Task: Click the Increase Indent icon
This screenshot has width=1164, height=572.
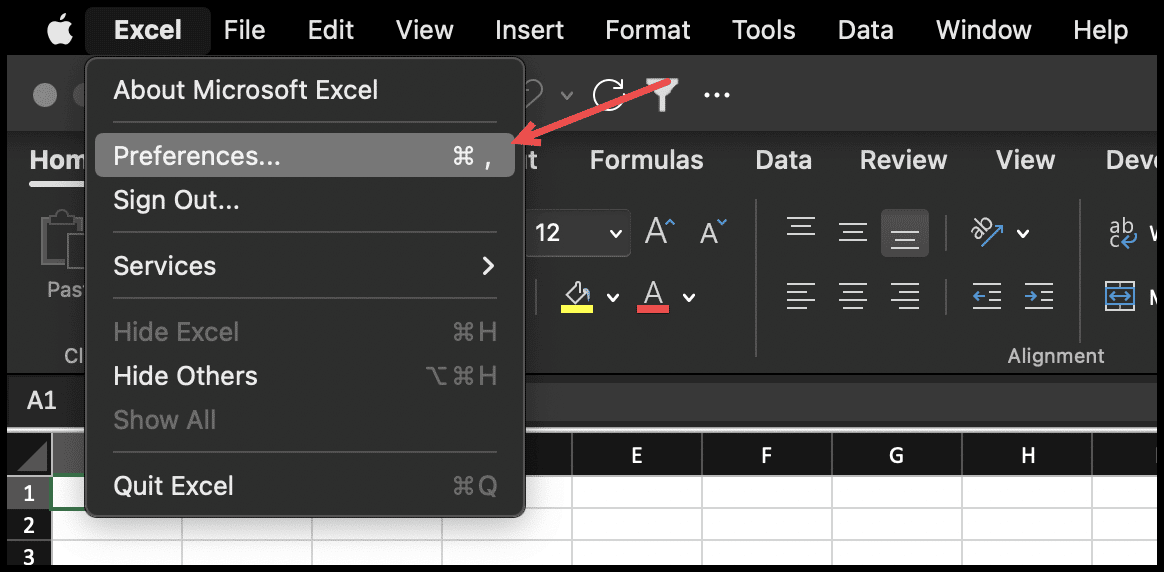Action: coord(1039,297)
